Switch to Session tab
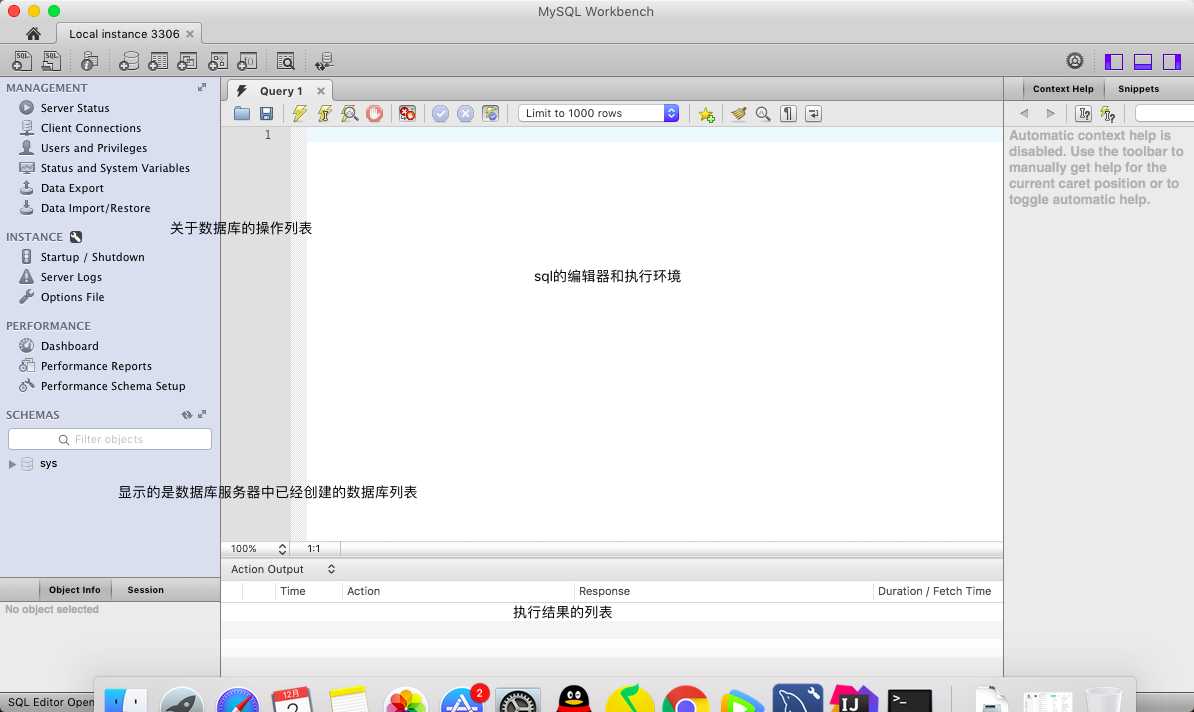The width and height of the screenshot is (1194, 712). click(x=145, y=589)
